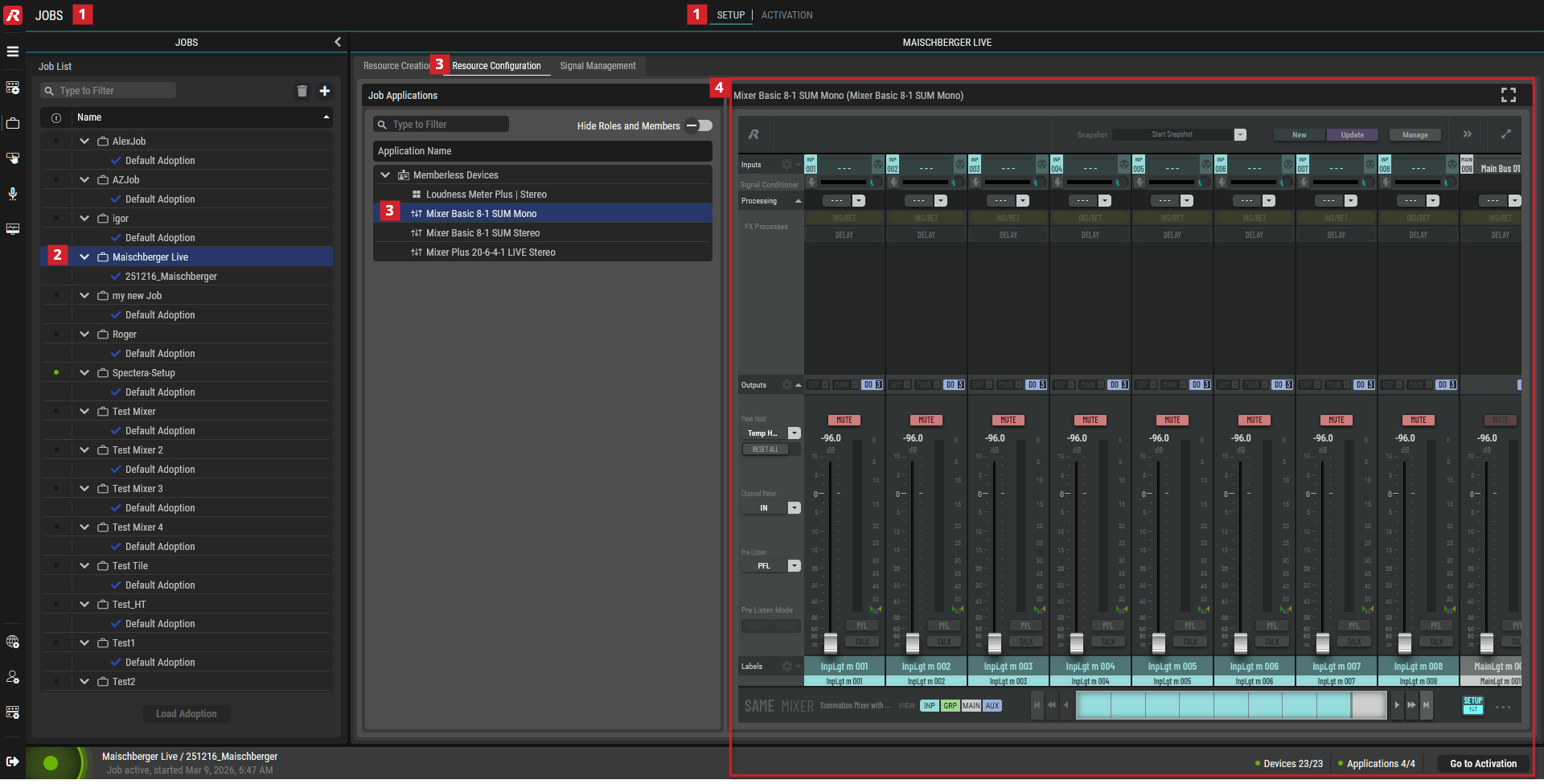Click the Go to Activation button

pyautogui.click(x=1483, y=764)
